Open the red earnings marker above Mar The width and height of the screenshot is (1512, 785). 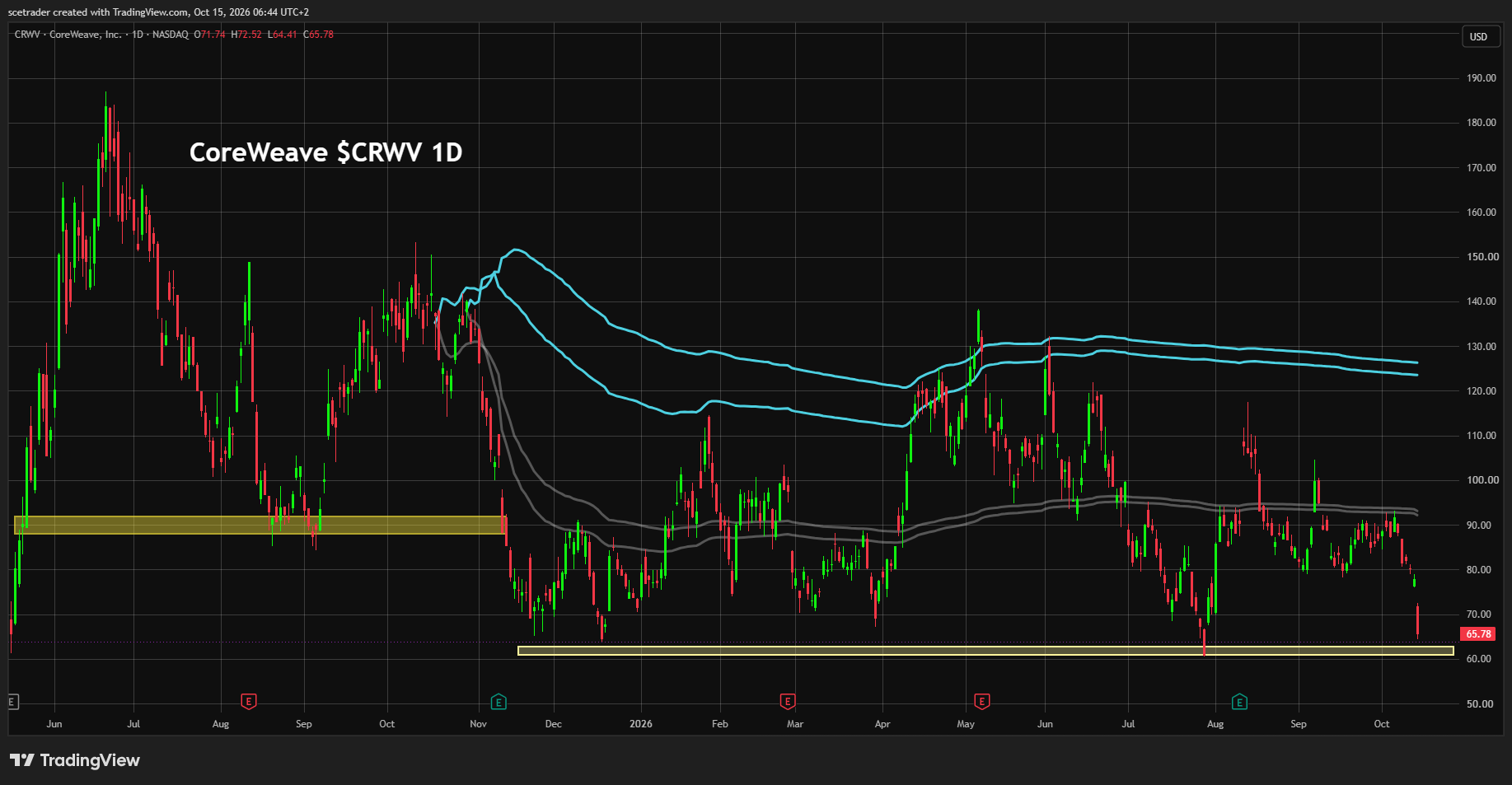tap(788, 702)
